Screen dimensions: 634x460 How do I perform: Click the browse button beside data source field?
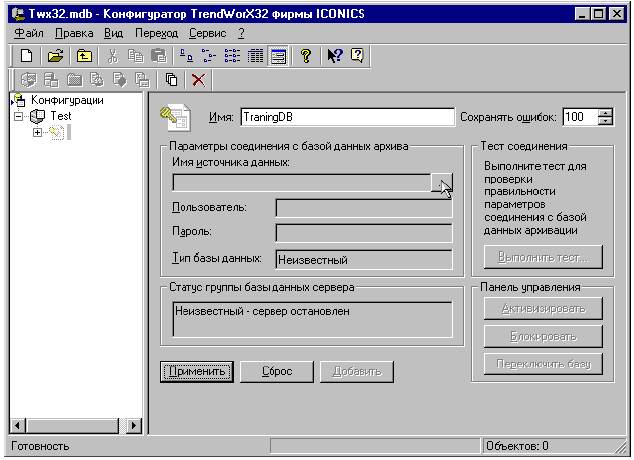[x=441, y=183]
